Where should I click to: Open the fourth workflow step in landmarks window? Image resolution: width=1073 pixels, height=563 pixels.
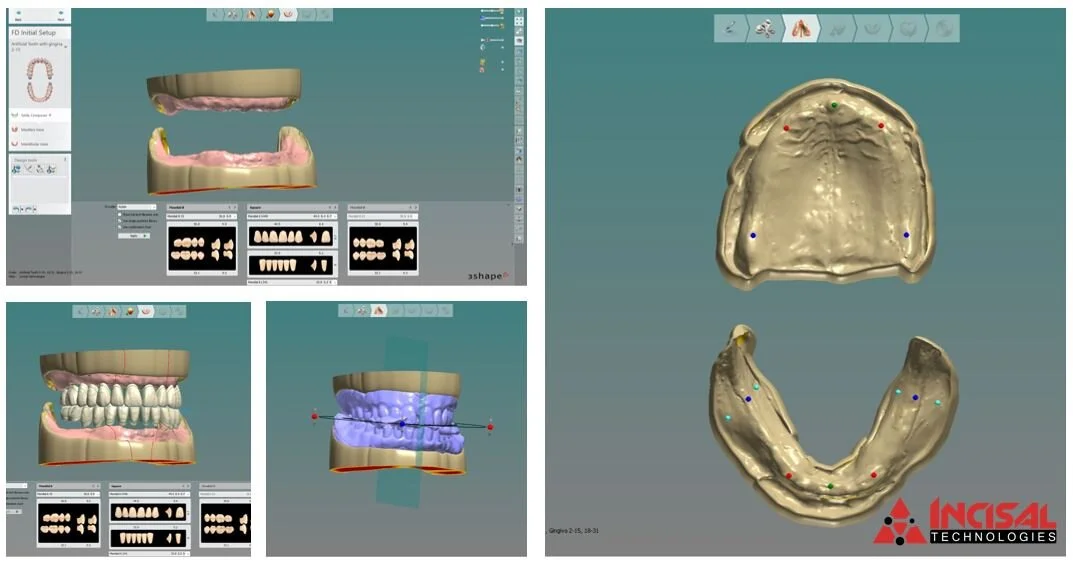point(837,28)
